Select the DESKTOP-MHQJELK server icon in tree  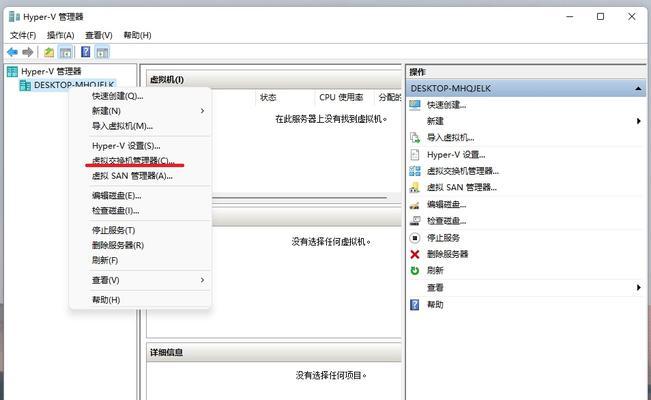[x=25, y=86]
